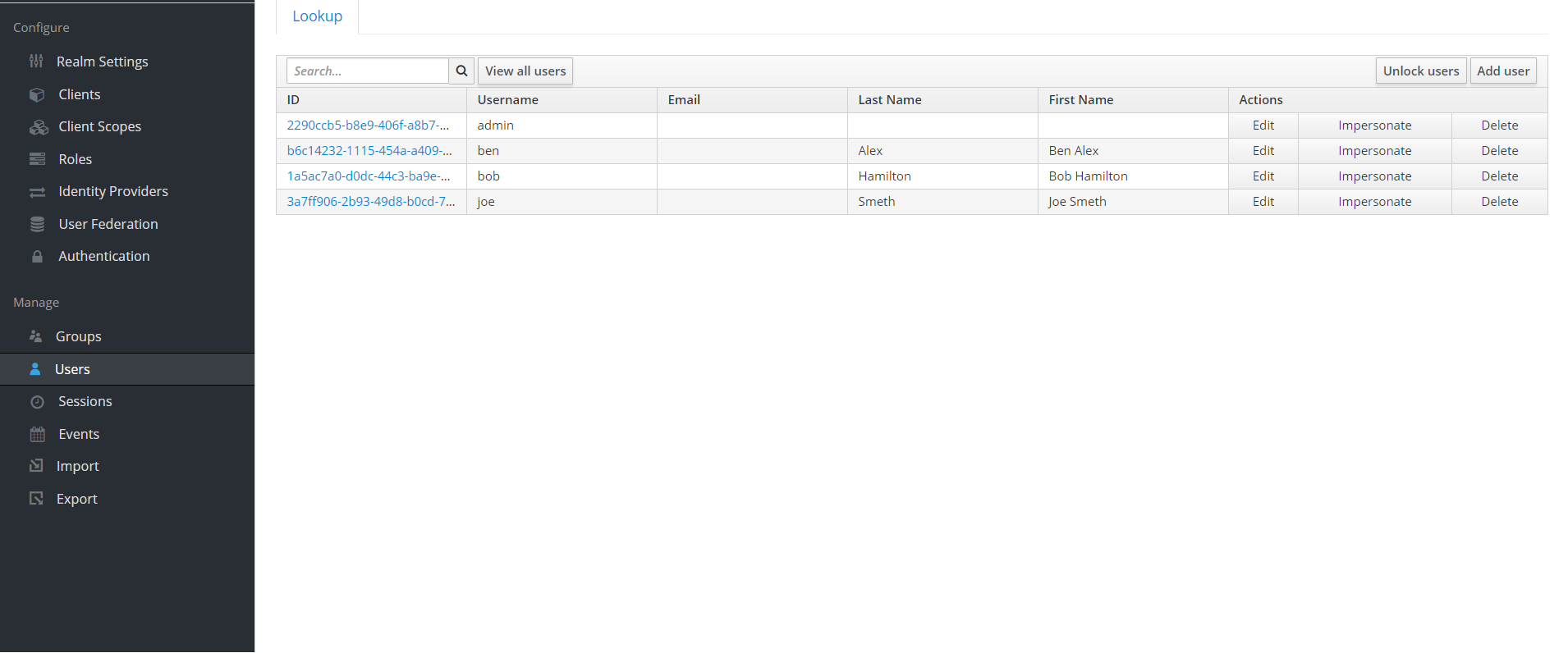Switch to the Lookup tab
The width and height of the screenshot is (1568, 653).
click(x=317, y=16)
